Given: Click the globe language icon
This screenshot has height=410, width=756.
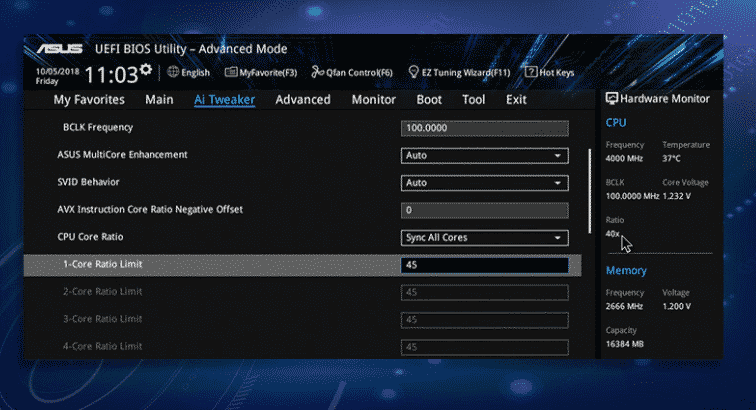Looking at the screenshot, I should tap(173, 72).
